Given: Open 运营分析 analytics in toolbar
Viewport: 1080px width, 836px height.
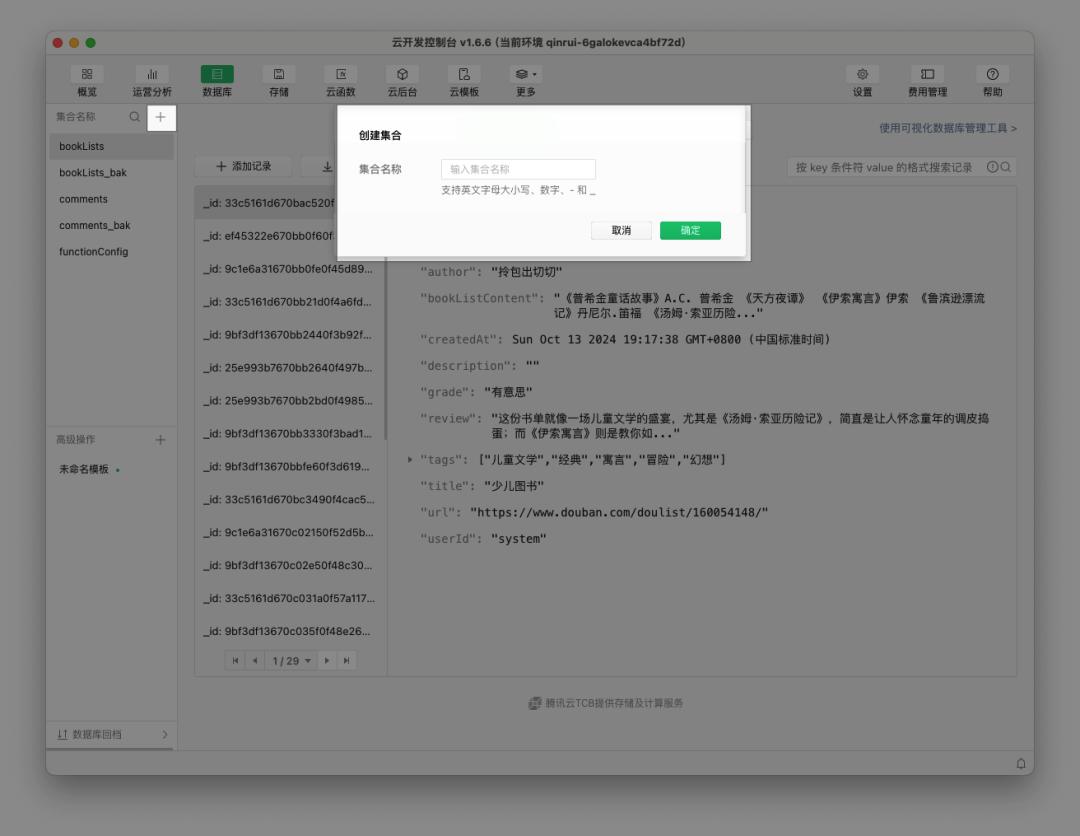Looking at the screenshot, I should (x=152, y=81).
